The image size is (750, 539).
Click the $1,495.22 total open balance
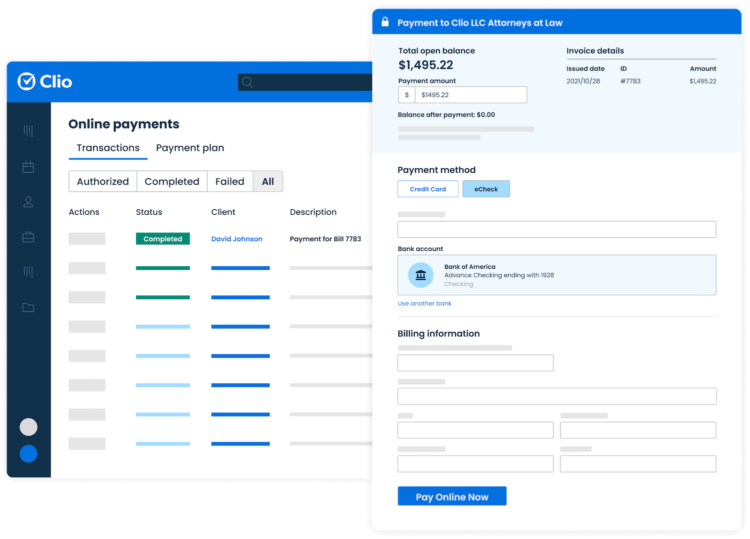pyautogui.click(x=426, y=65)
